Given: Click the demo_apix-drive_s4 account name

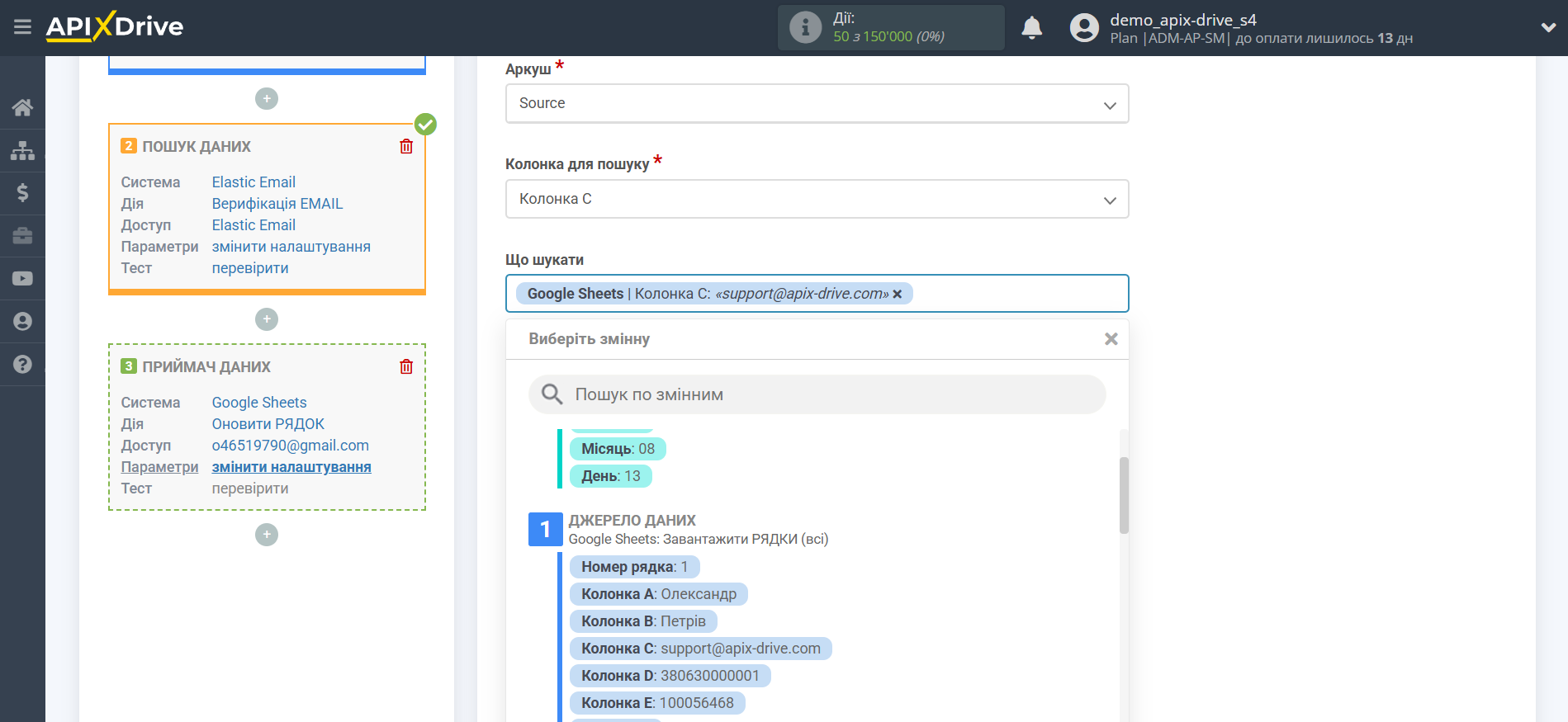Looking at the screenshot, I should (1182, 20).
